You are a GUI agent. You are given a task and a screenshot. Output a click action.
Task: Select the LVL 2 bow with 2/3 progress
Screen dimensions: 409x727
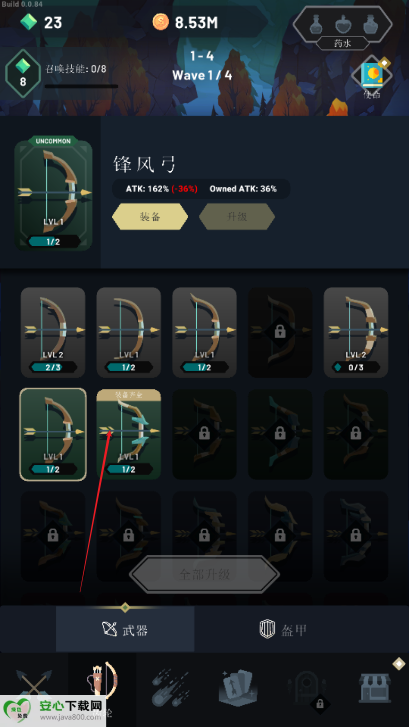53,332
